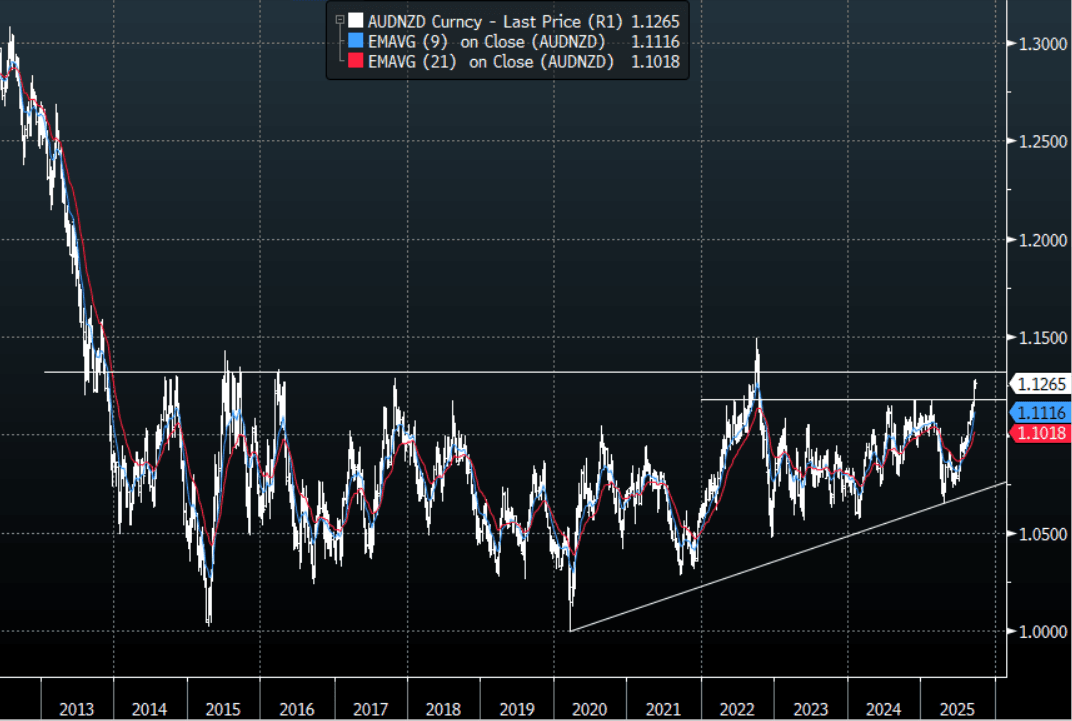Click the 1.2500 price axis label
The width and height of the screenshot is (1072, 721).
[x=1043, y=141]
